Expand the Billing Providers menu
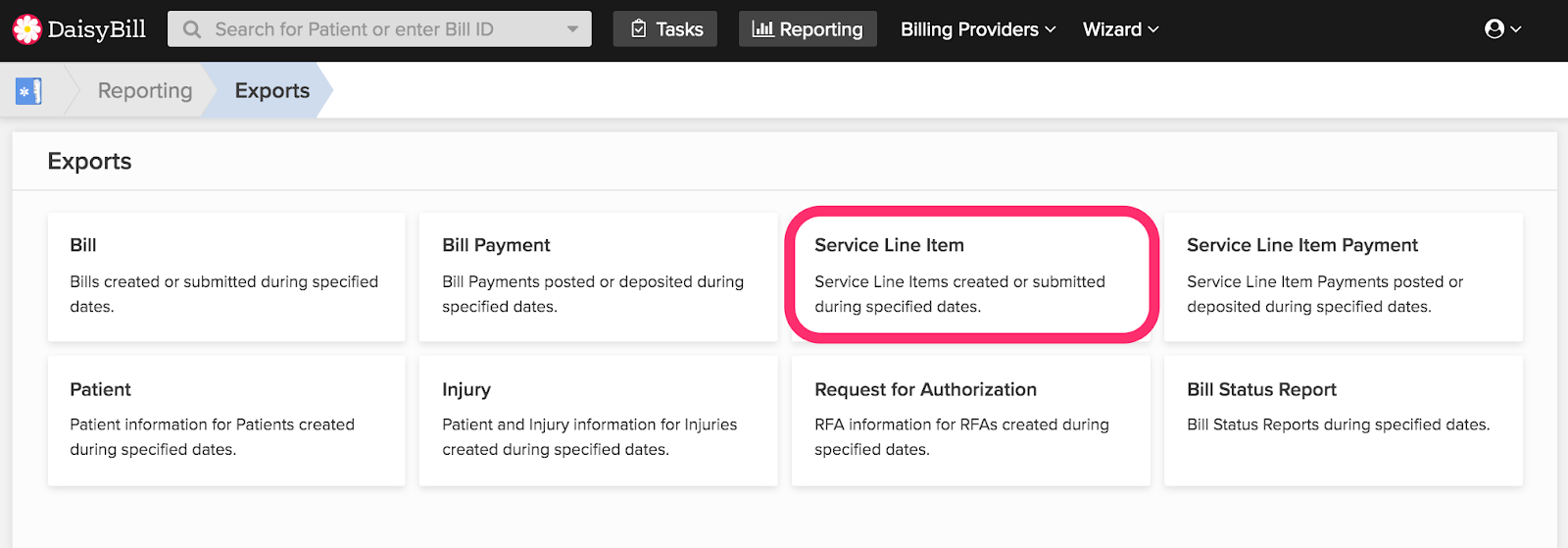This screenshot has width=1568, height=548. 978,29
